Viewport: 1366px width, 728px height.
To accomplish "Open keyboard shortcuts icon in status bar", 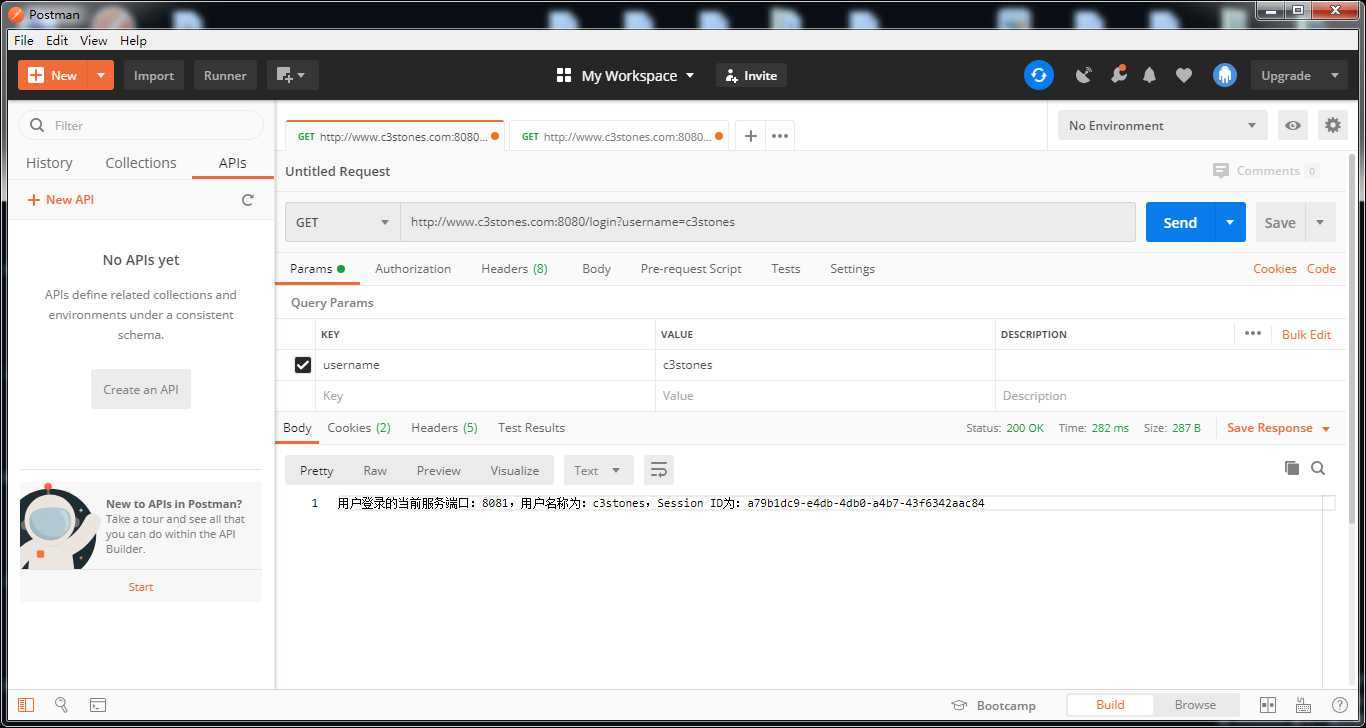I will [x=1303, y=705].
